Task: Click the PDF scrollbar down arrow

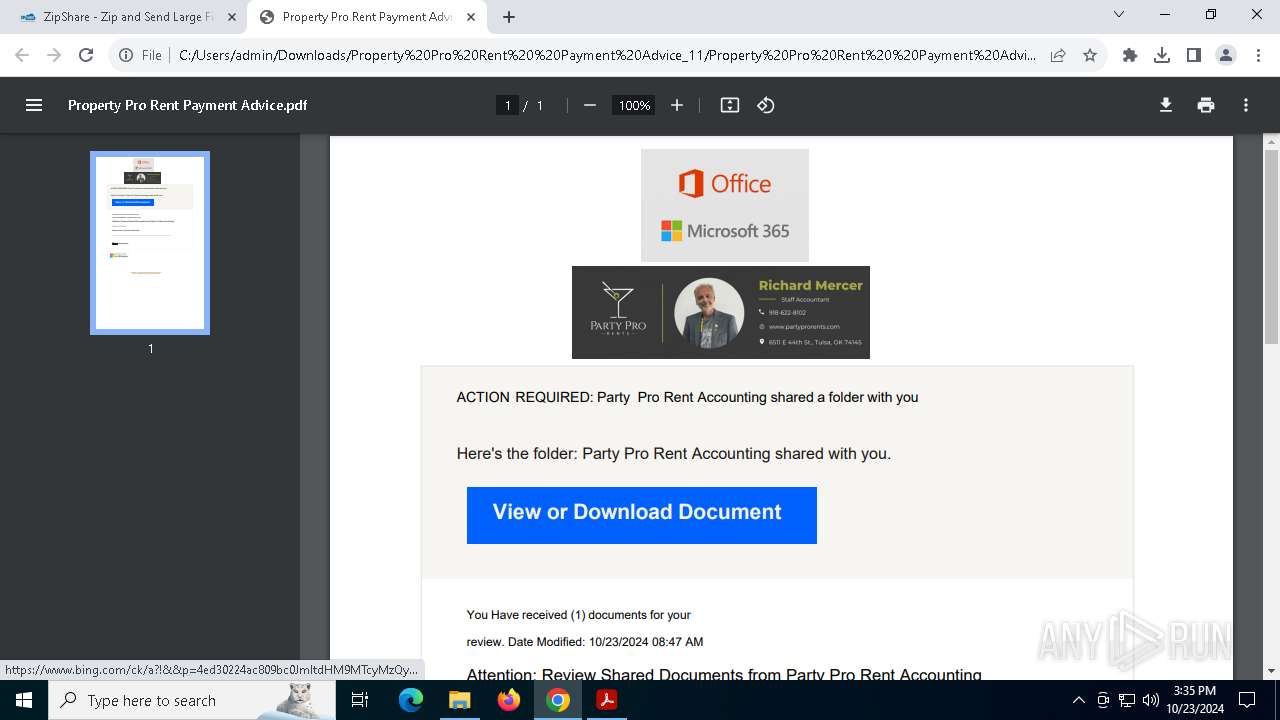Action: (1272, 671)
